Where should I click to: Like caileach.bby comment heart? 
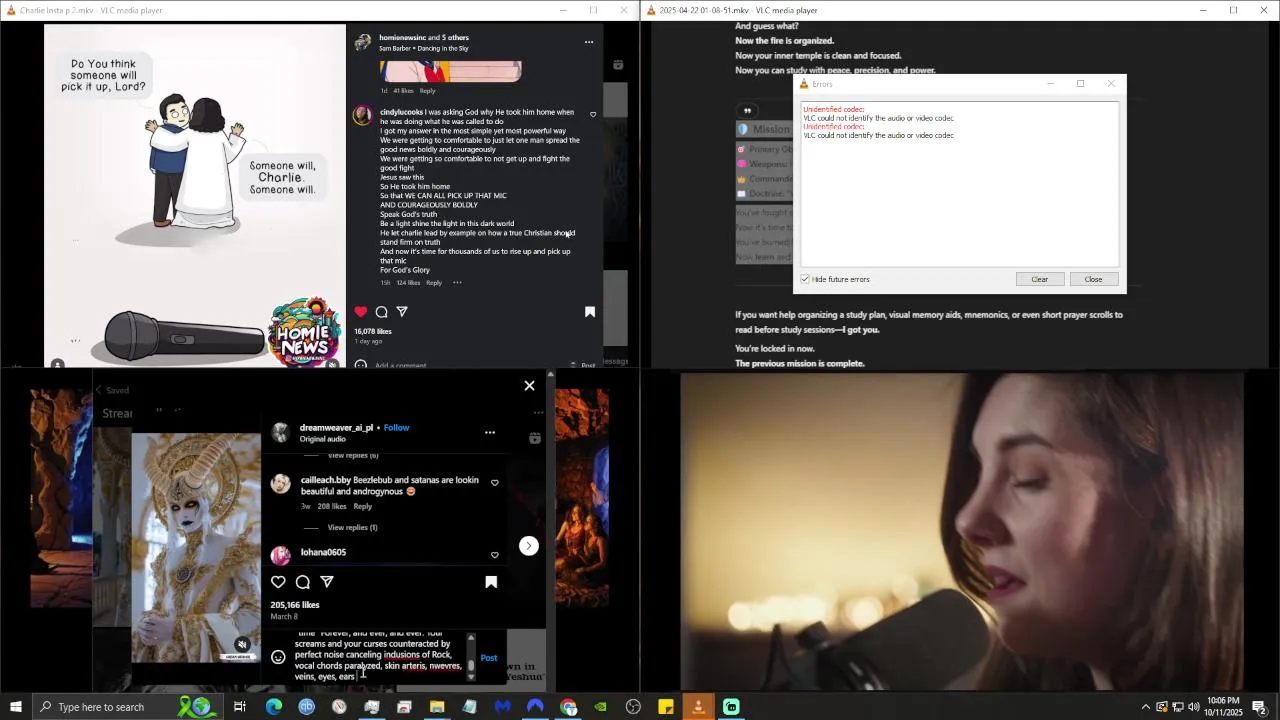coord(495,483)
